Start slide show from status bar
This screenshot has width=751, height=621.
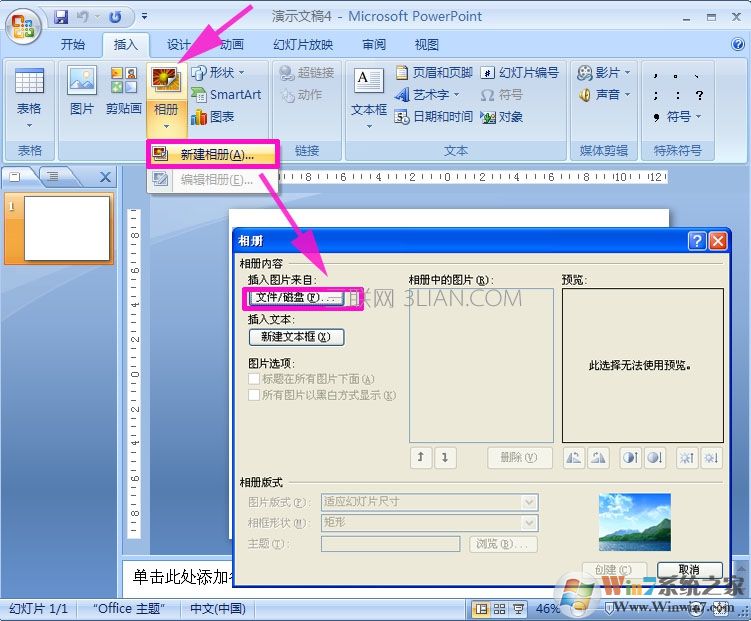pyautogui.click(x=518, y=609)
